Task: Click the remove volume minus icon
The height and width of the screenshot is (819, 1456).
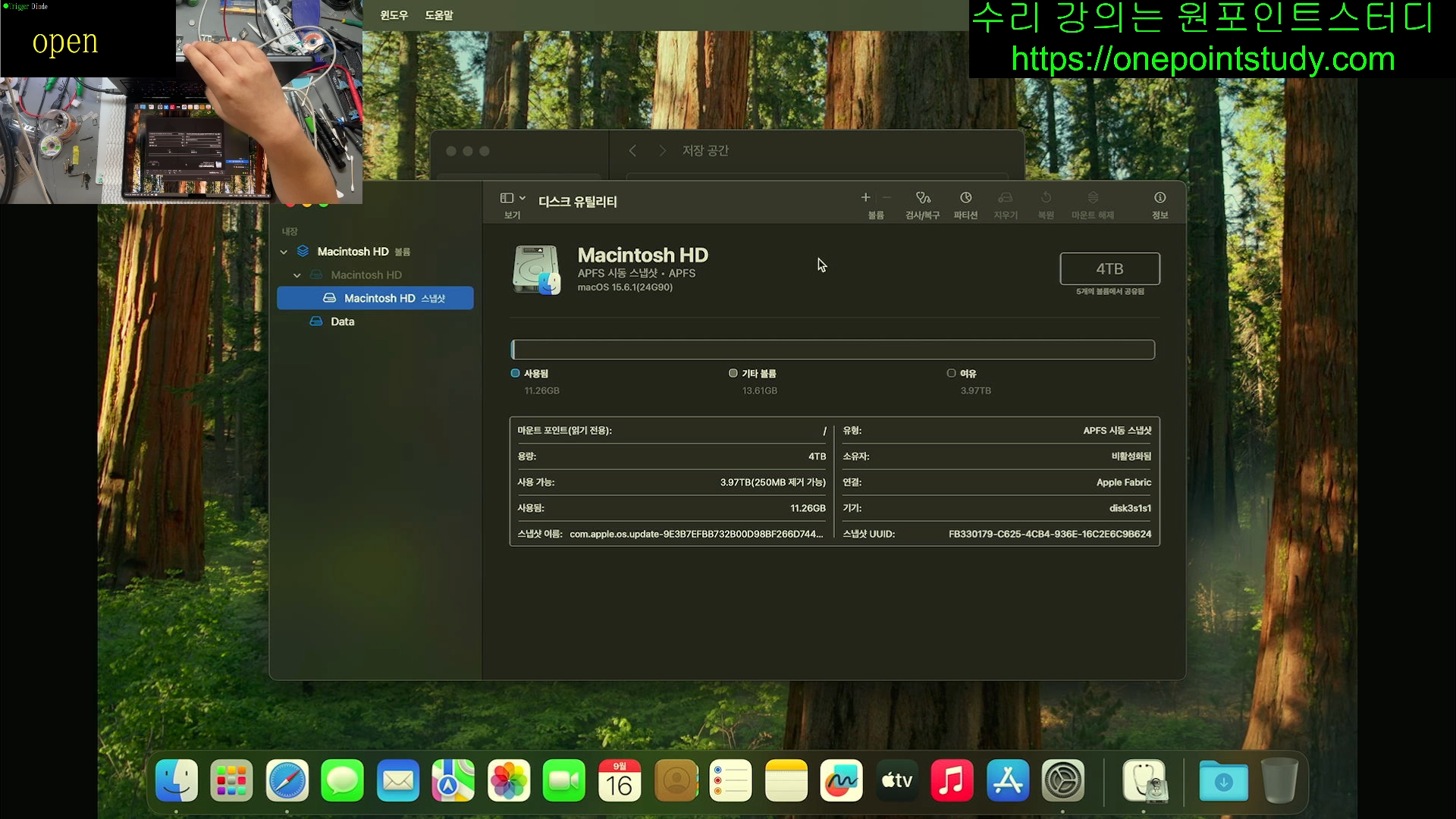Action: (x=886, y=198)
